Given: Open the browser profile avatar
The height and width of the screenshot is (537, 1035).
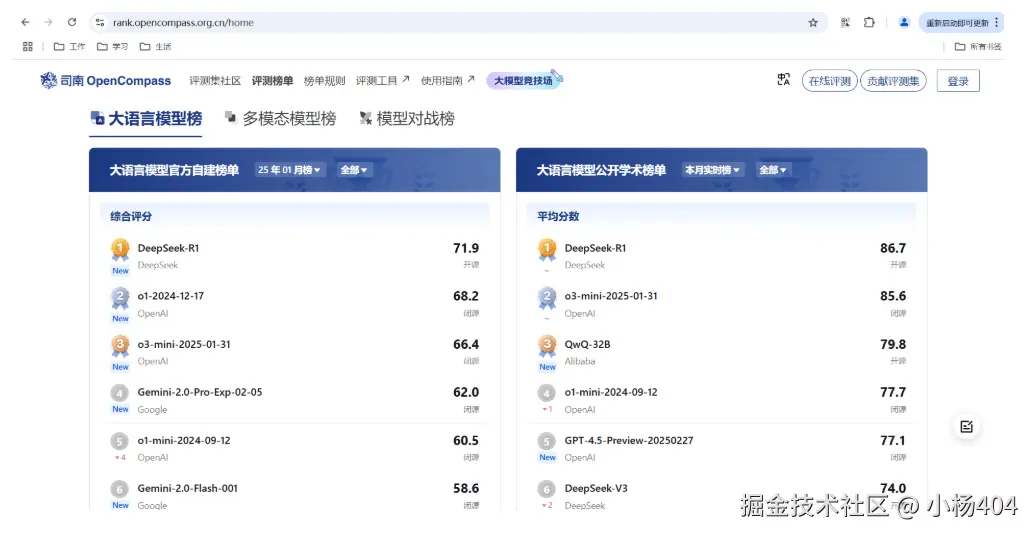Looking at the screenshot, I should tap(904, 22).
